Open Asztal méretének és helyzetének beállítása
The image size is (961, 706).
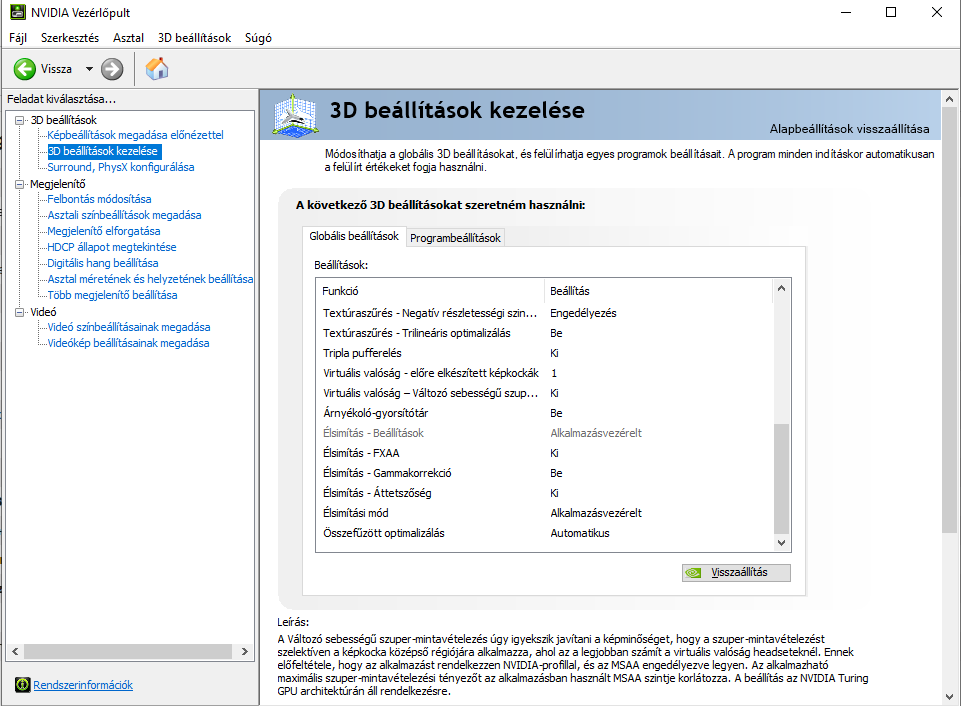click(150, 278)
